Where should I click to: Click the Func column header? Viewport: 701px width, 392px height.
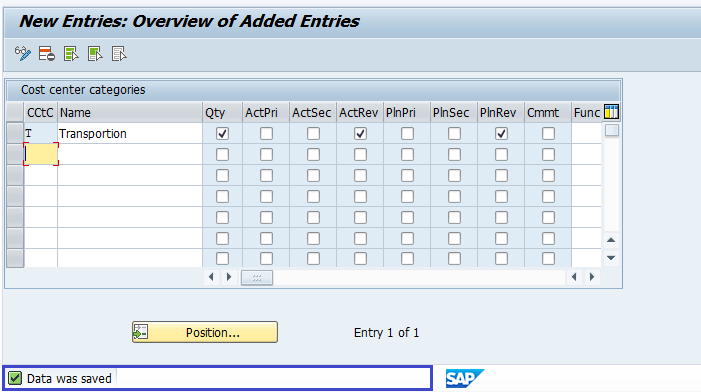(x=587, y=113)
